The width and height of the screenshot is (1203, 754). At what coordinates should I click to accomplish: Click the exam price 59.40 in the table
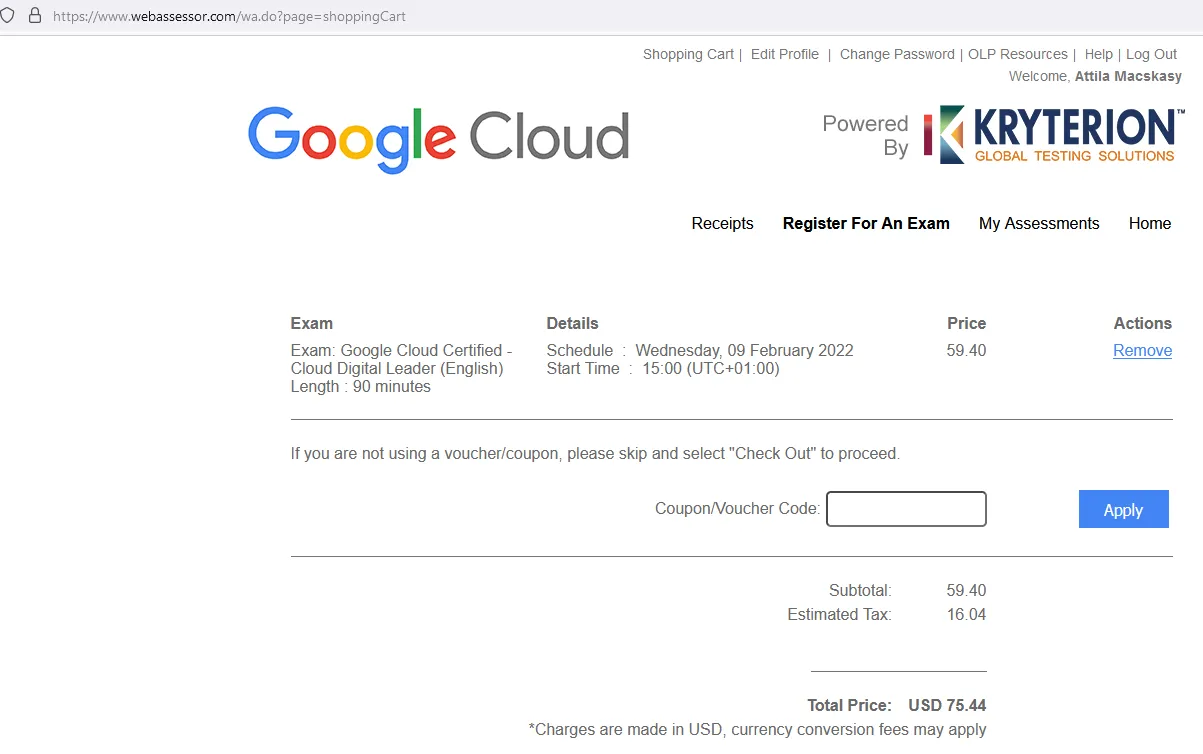pos(966,350)
